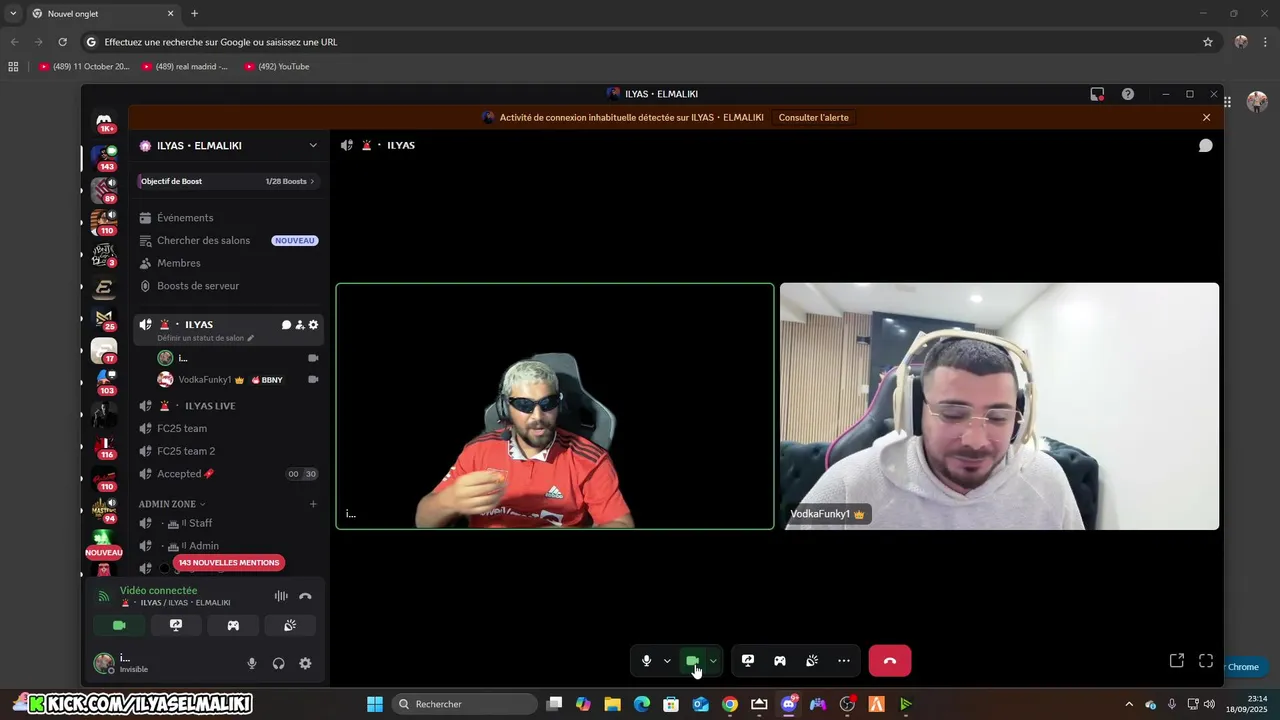Disconnect via small phone icon in voice panel
The height and width of the screenshot is (720, 1280).
305,596
